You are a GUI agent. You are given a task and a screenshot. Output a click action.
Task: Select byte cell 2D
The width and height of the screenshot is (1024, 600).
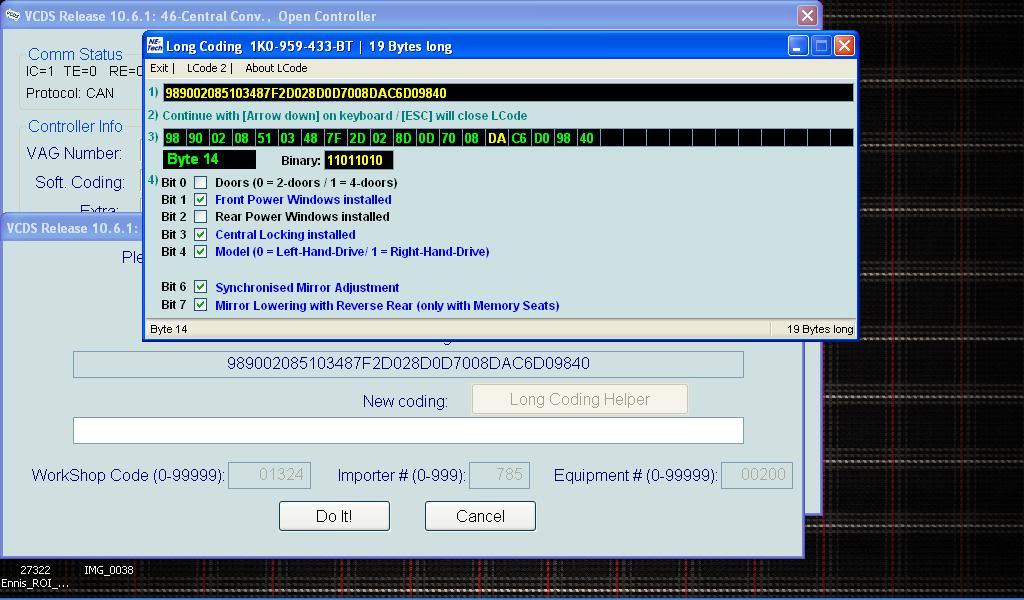(x=357, y=138)
